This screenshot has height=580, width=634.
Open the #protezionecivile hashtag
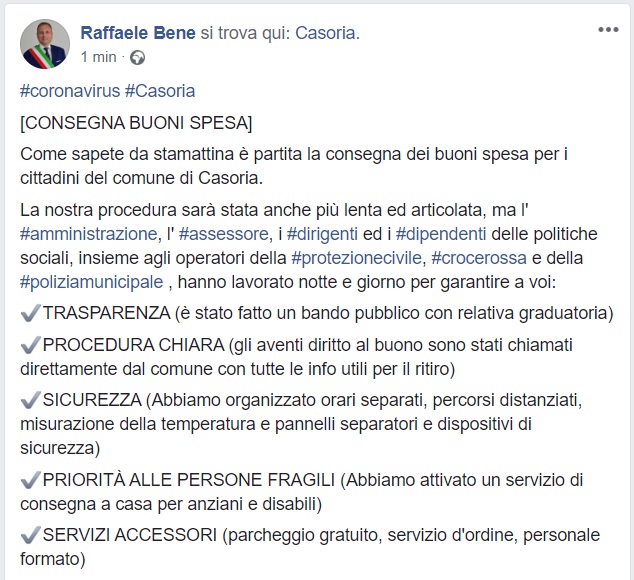tap(358, 258)
